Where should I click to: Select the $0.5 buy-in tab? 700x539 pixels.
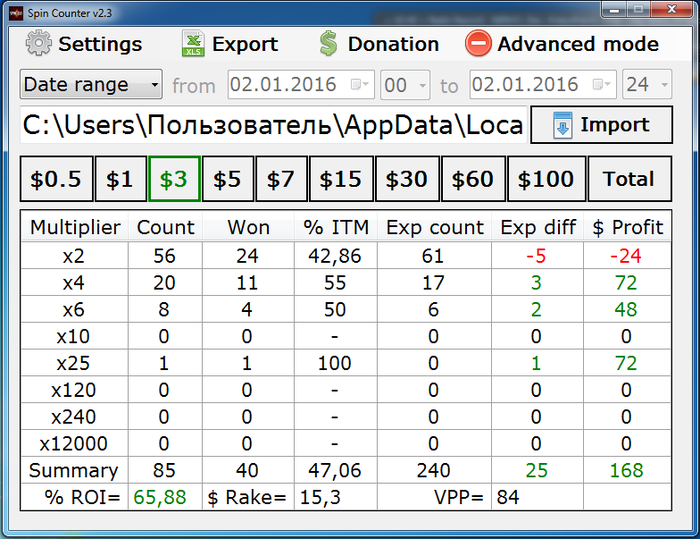[56, 179]
